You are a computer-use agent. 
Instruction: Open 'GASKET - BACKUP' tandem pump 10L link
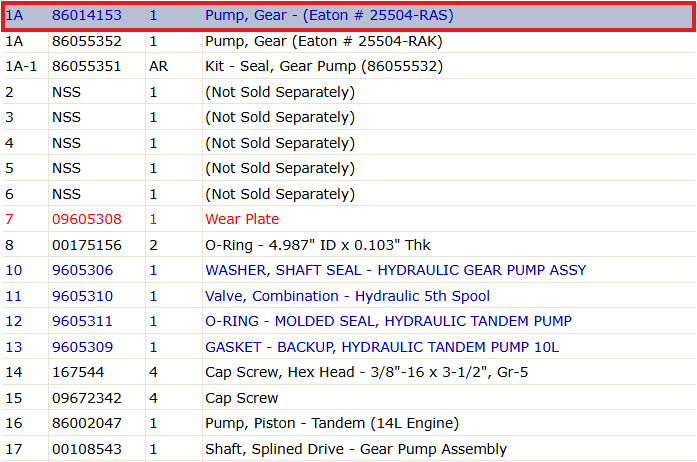(382, 347)
